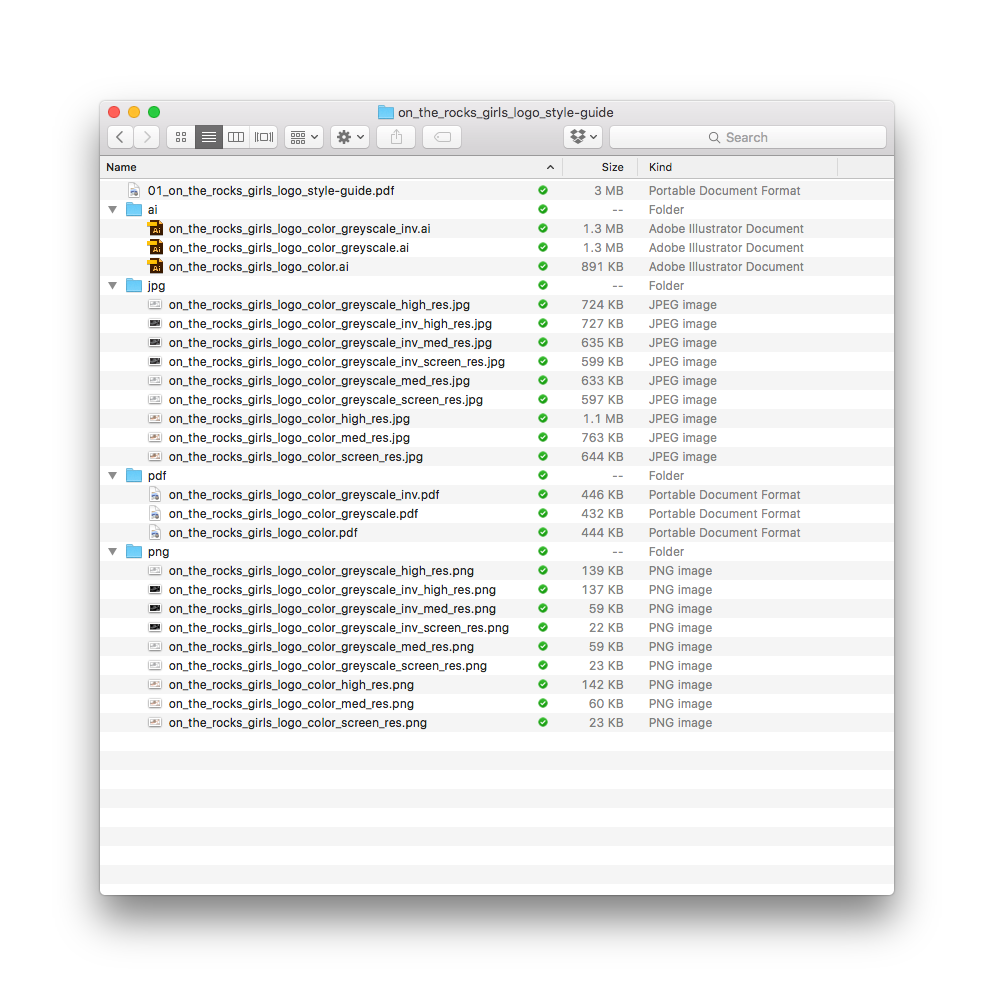Go forward with the toolbar forward arrow
Screen dimensions: 996x996
point(147,137)
